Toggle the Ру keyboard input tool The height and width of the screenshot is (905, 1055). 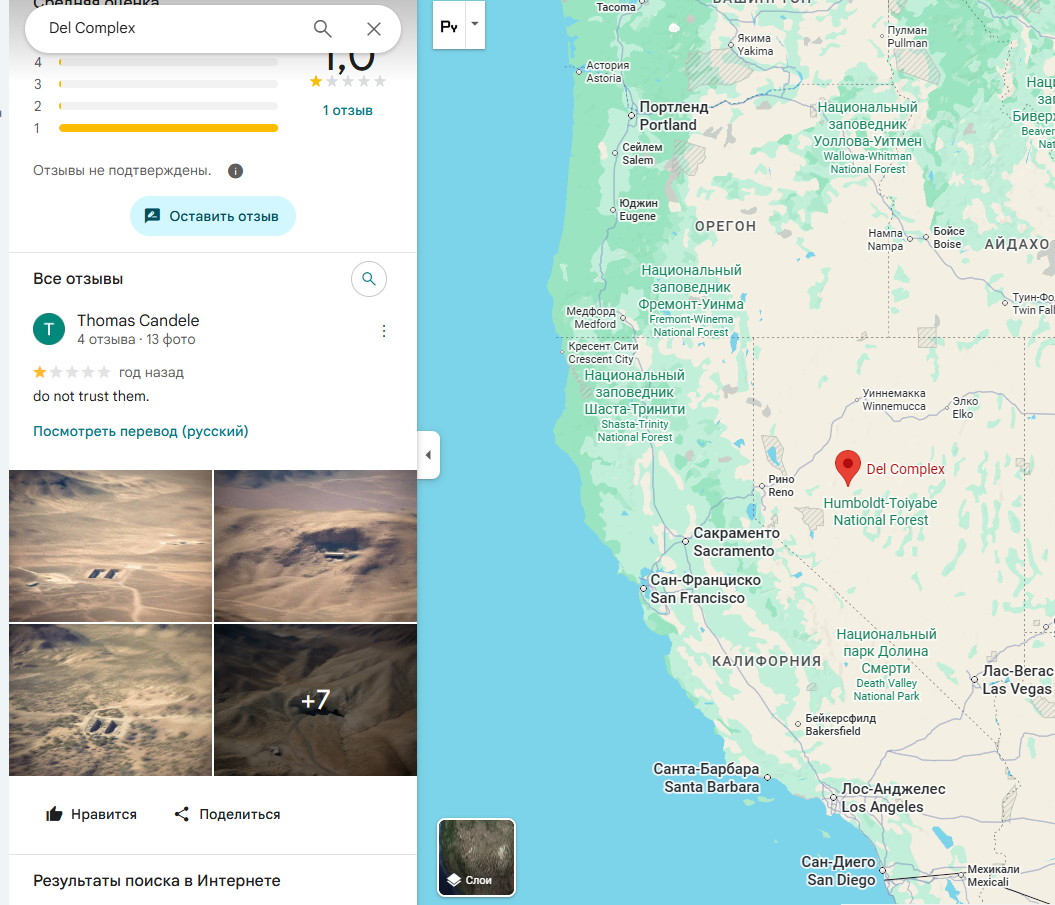click(x=449, y=25)
